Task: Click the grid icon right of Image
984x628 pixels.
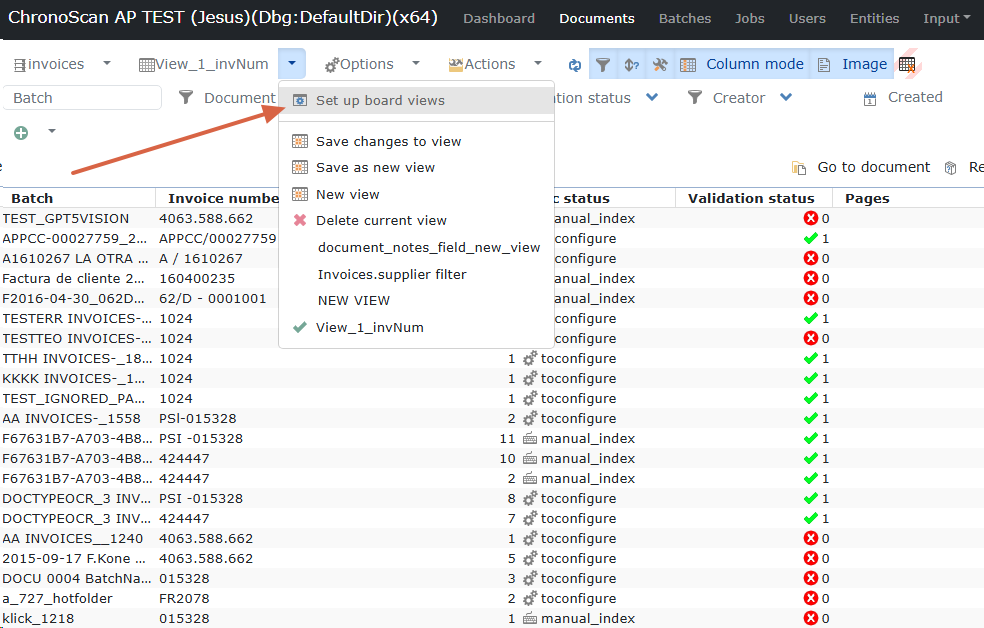Action: 906,64
